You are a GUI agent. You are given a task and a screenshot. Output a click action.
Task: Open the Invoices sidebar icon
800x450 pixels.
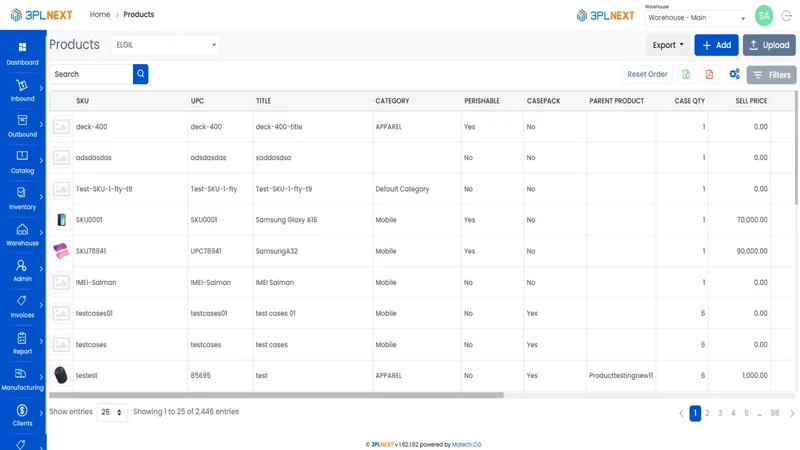21,301
